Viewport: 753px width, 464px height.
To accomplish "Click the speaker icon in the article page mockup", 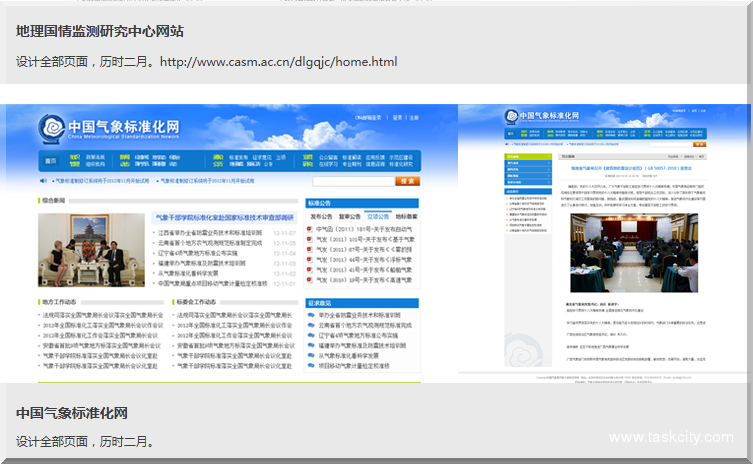I will (x=507, y=144).
